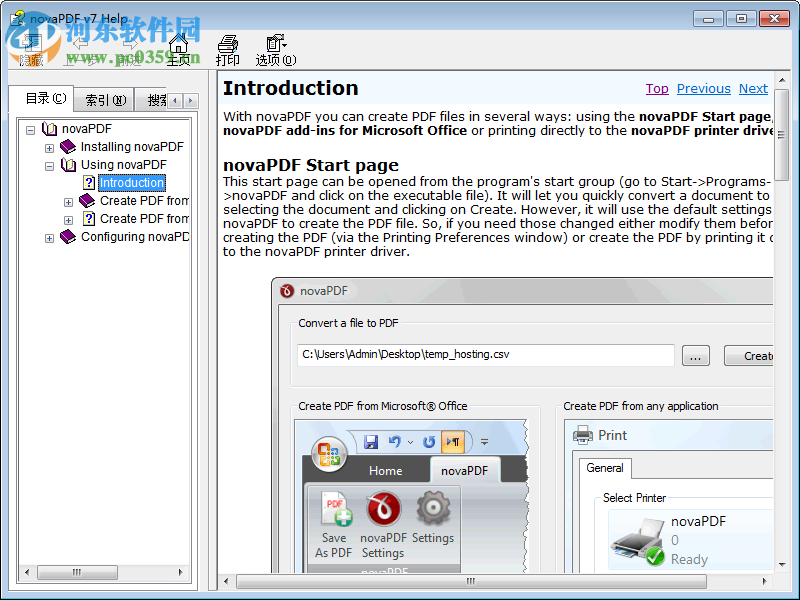Viewport: 800px width, 600px height.
Task: Click the novaPDF ribbon tab in screenshot
Action: (464, 470)
